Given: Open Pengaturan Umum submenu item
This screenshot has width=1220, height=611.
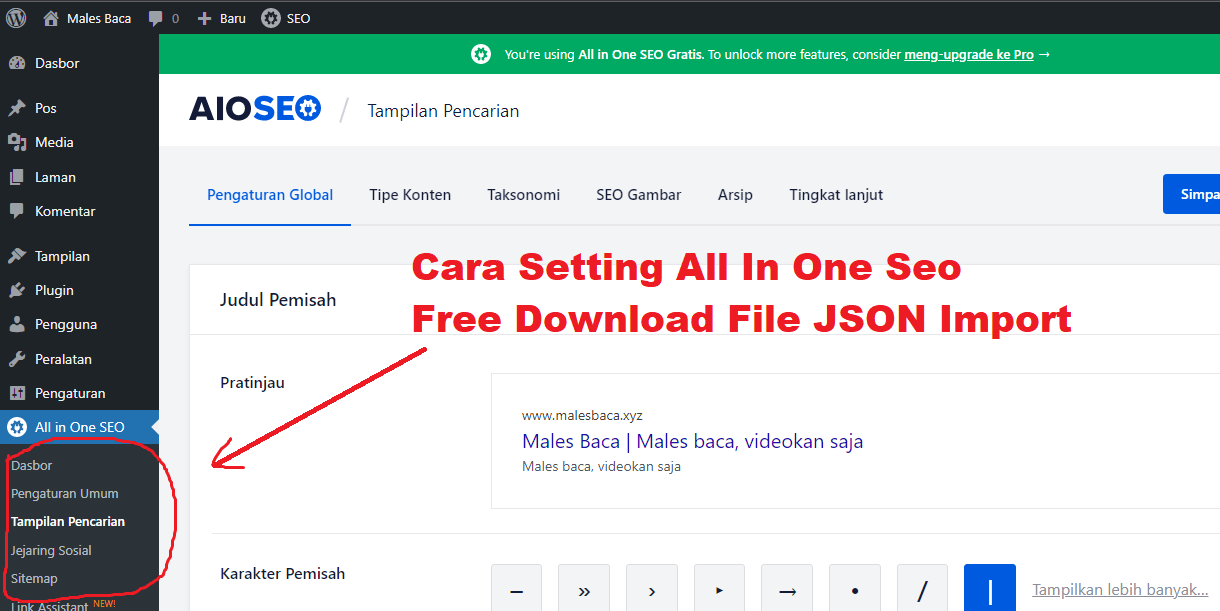Looking at the screenshot, I should coord(65,493).
